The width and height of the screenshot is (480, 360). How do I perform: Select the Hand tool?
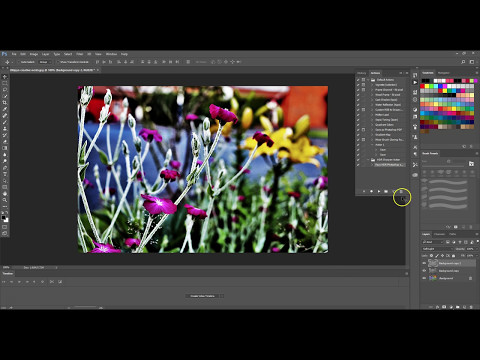click(x=5, y=194)
